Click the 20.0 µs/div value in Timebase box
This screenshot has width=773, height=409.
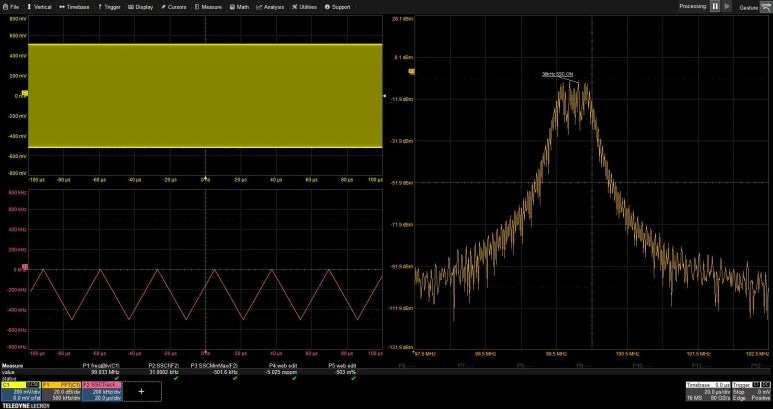pos(717,392)
